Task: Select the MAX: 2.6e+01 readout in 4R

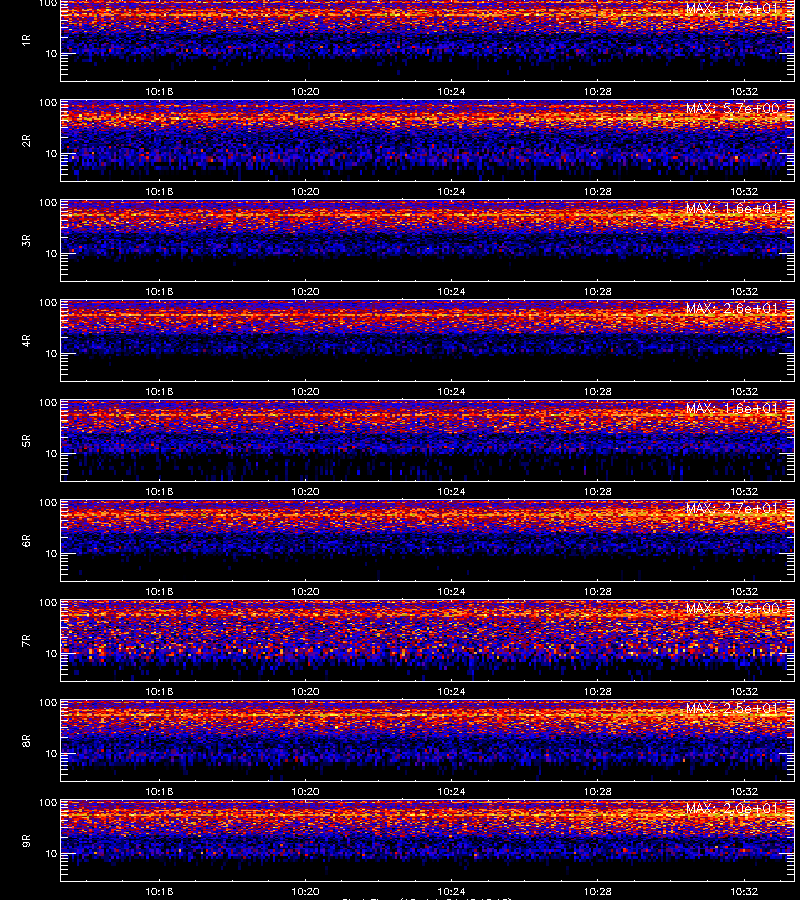Action: tap(732, 308)
